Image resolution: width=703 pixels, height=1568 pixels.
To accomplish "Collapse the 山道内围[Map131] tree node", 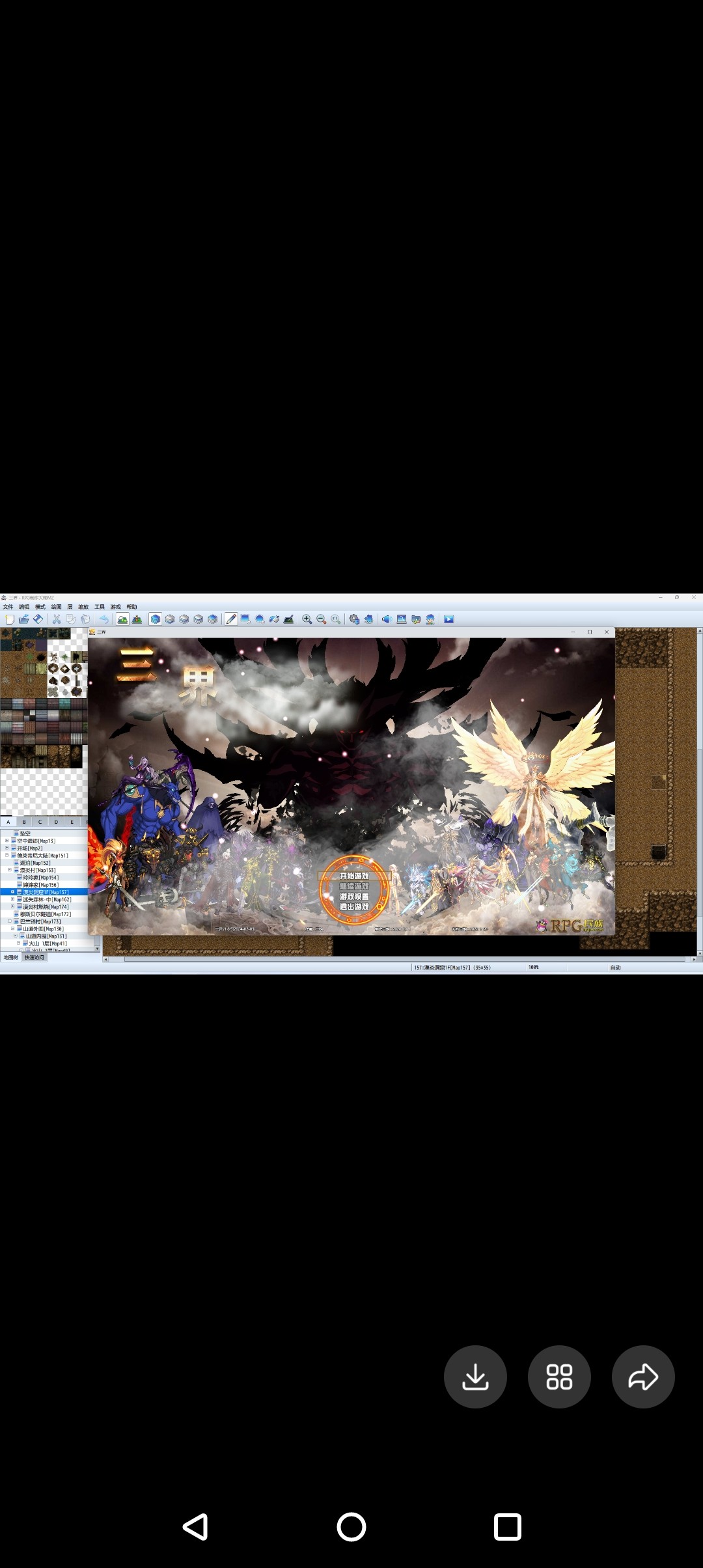I will 16,936.
